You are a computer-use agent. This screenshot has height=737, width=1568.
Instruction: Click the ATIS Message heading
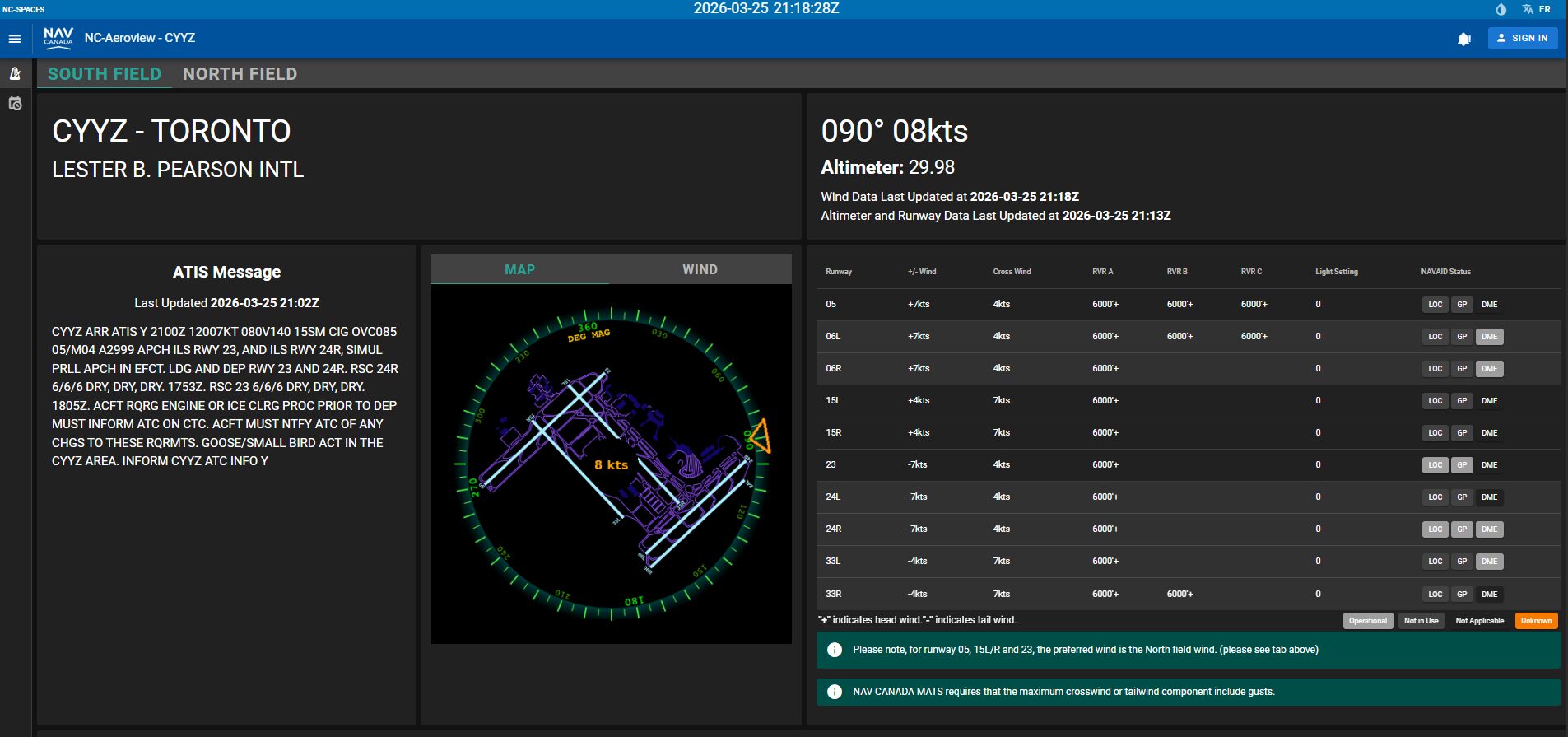point(226,273)
